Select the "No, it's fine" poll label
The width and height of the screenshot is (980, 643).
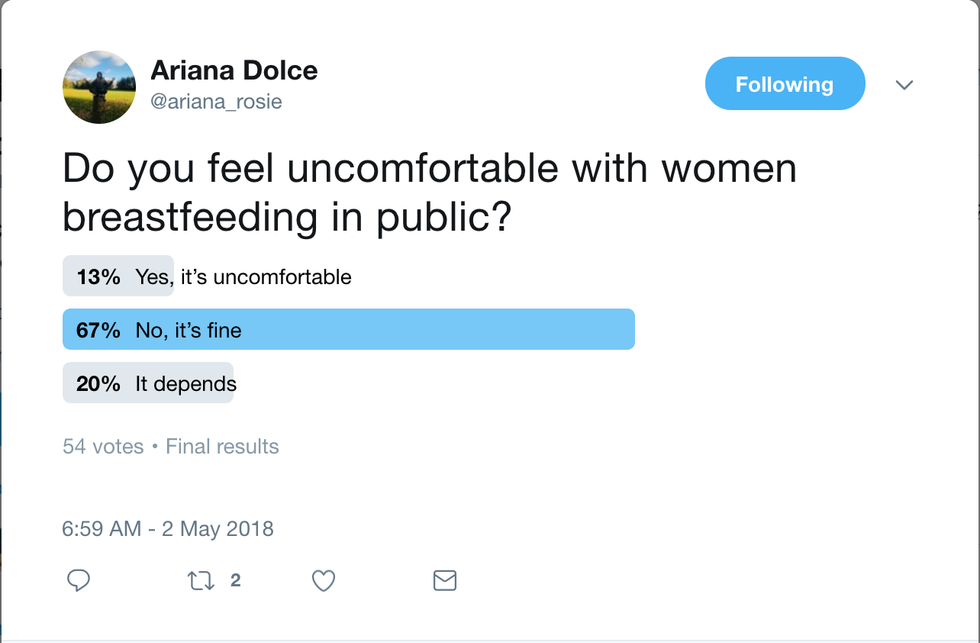(189, 330)
